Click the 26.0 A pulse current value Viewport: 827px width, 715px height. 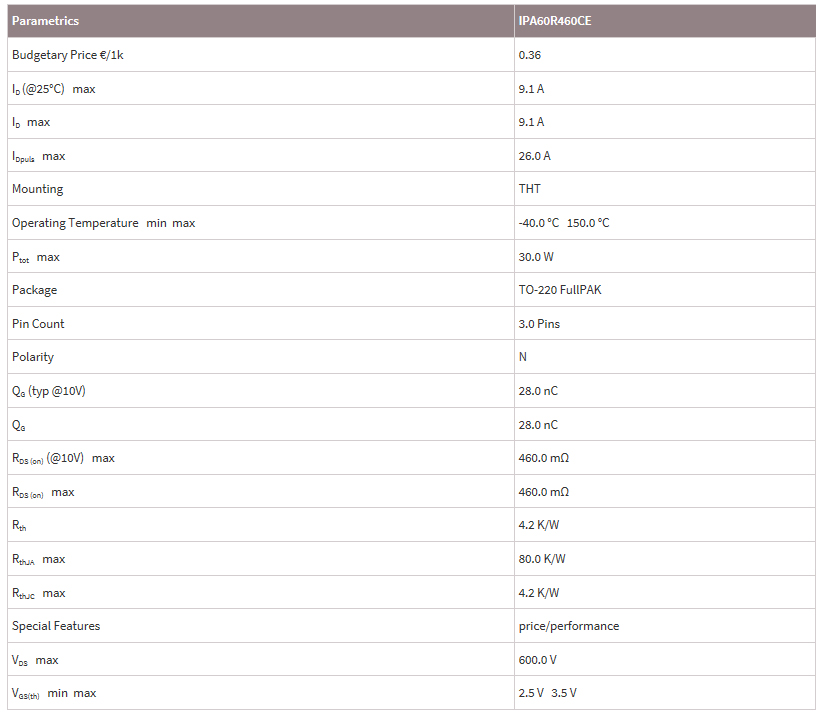coord(534,156)
